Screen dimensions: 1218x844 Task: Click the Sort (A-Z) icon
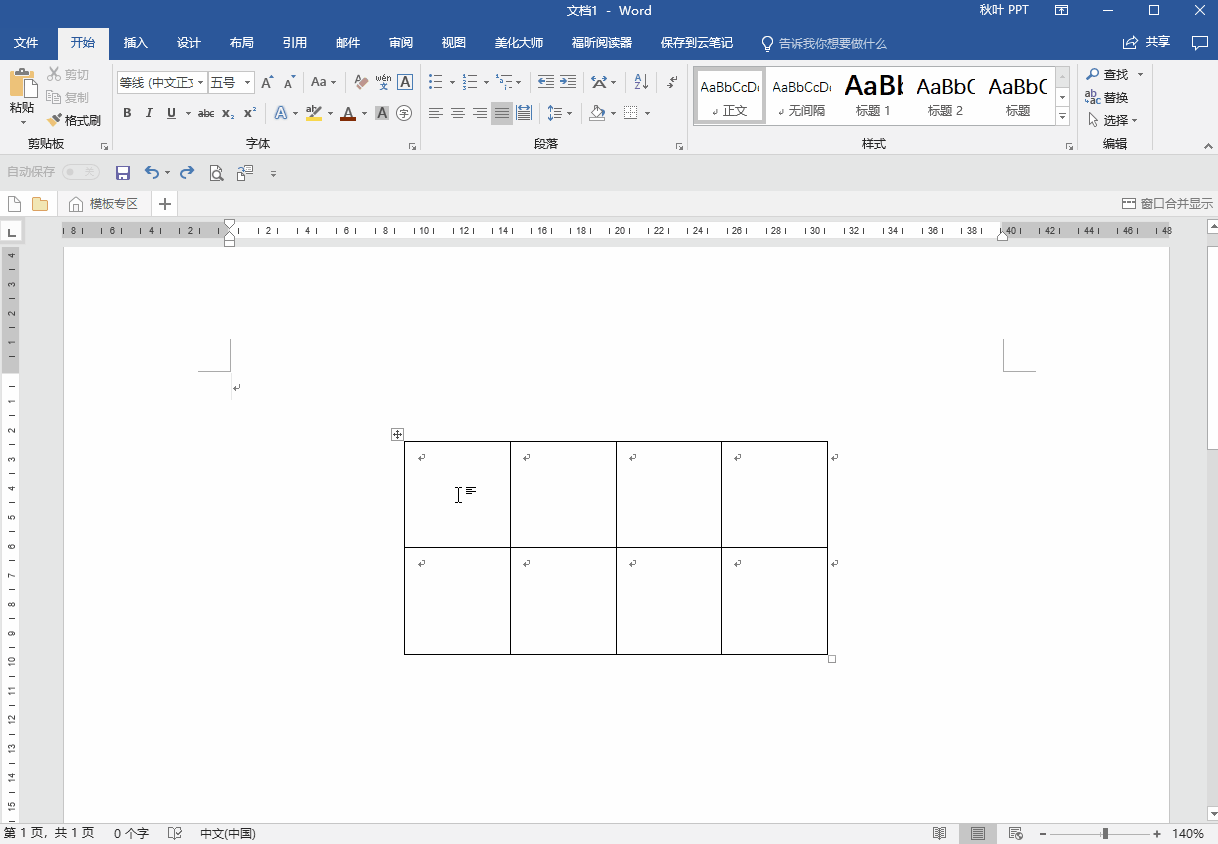(641, 82)
